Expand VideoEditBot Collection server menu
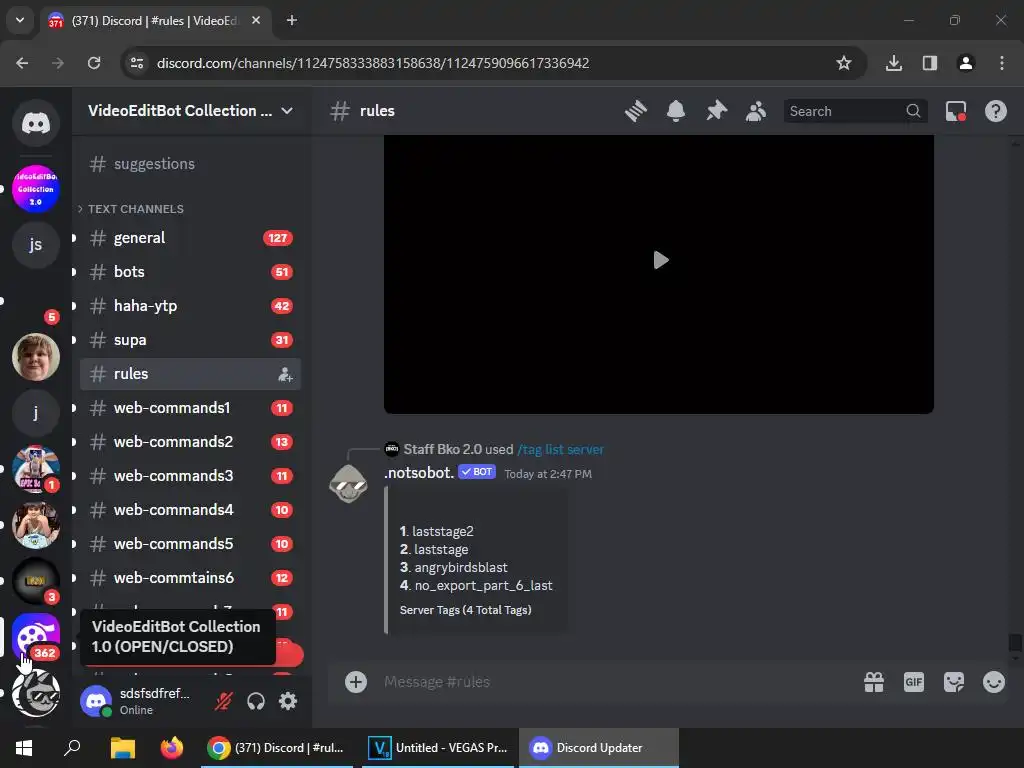 [190, 111]
